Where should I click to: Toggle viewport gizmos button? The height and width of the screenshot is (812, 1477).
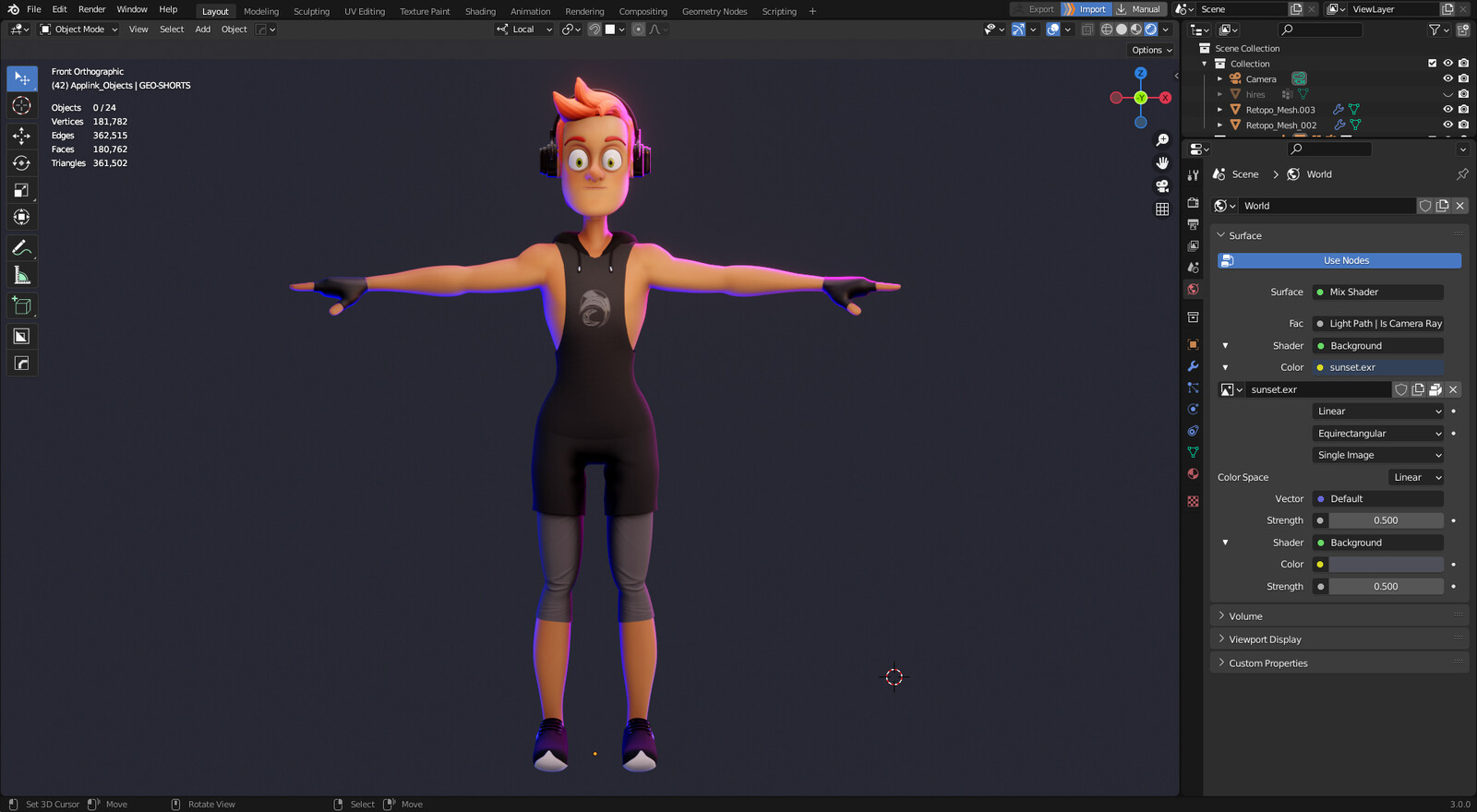1018,30
